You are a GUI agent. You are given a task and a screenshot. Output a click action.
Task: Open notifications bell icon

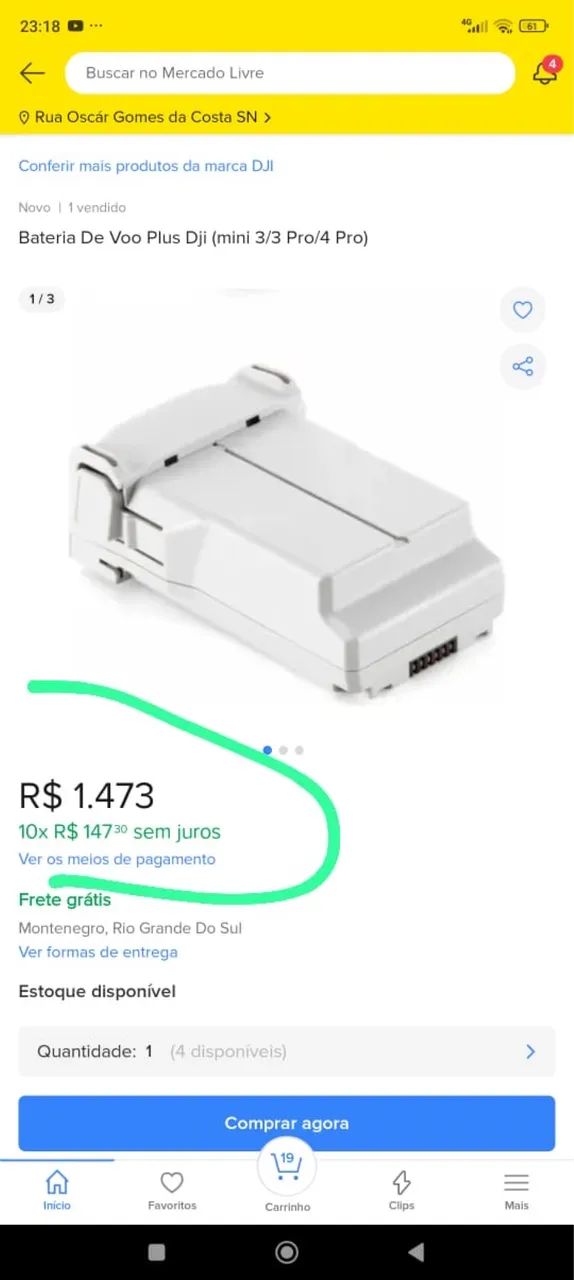click(545, 72)
